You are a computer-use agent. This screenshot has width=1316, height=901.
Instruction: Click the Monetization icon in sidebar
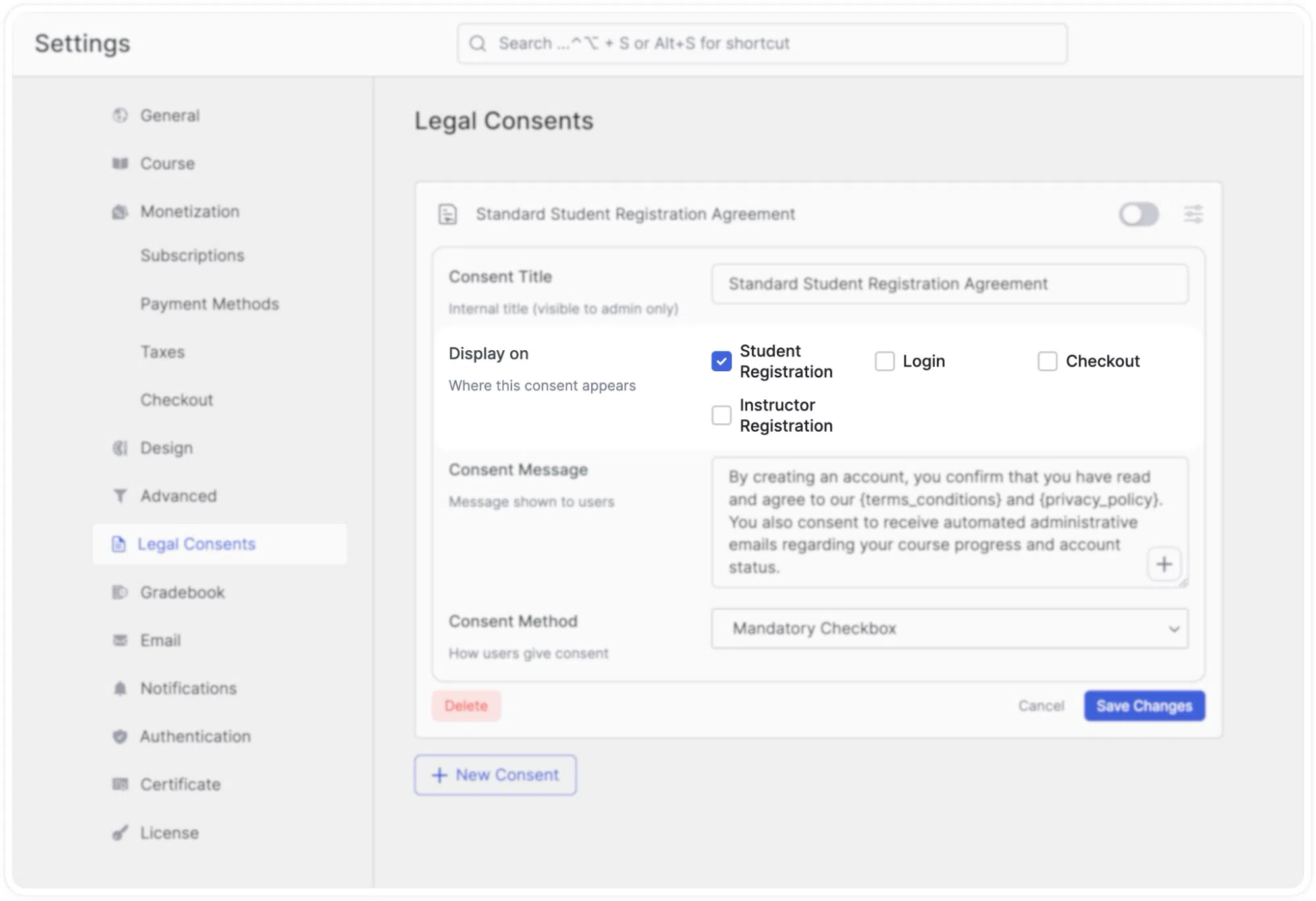coord(120,211)
